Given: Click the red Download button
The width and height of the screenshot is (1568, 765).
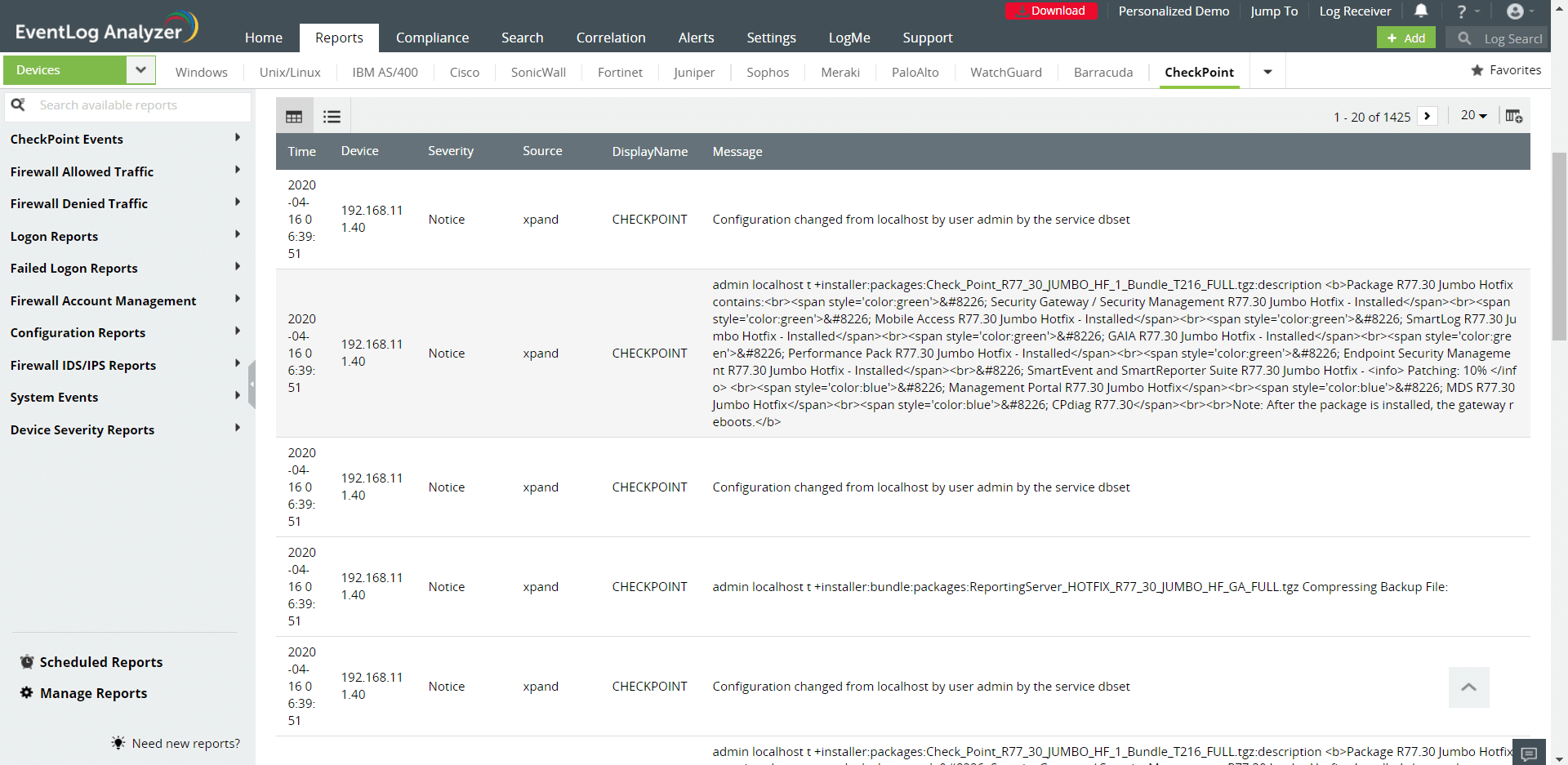Looking at the screenshot, I should click(x=1051, y=11).
